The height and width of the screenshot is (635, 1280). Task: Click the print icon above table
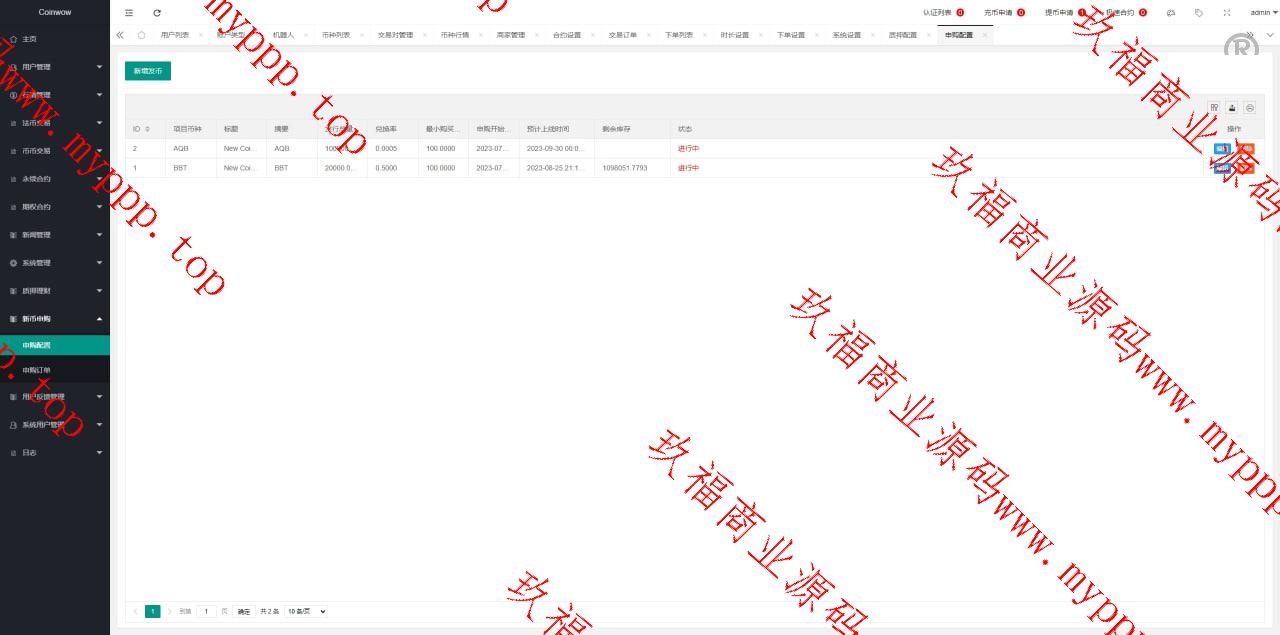pyautogui.click(x=1249, y=108)
